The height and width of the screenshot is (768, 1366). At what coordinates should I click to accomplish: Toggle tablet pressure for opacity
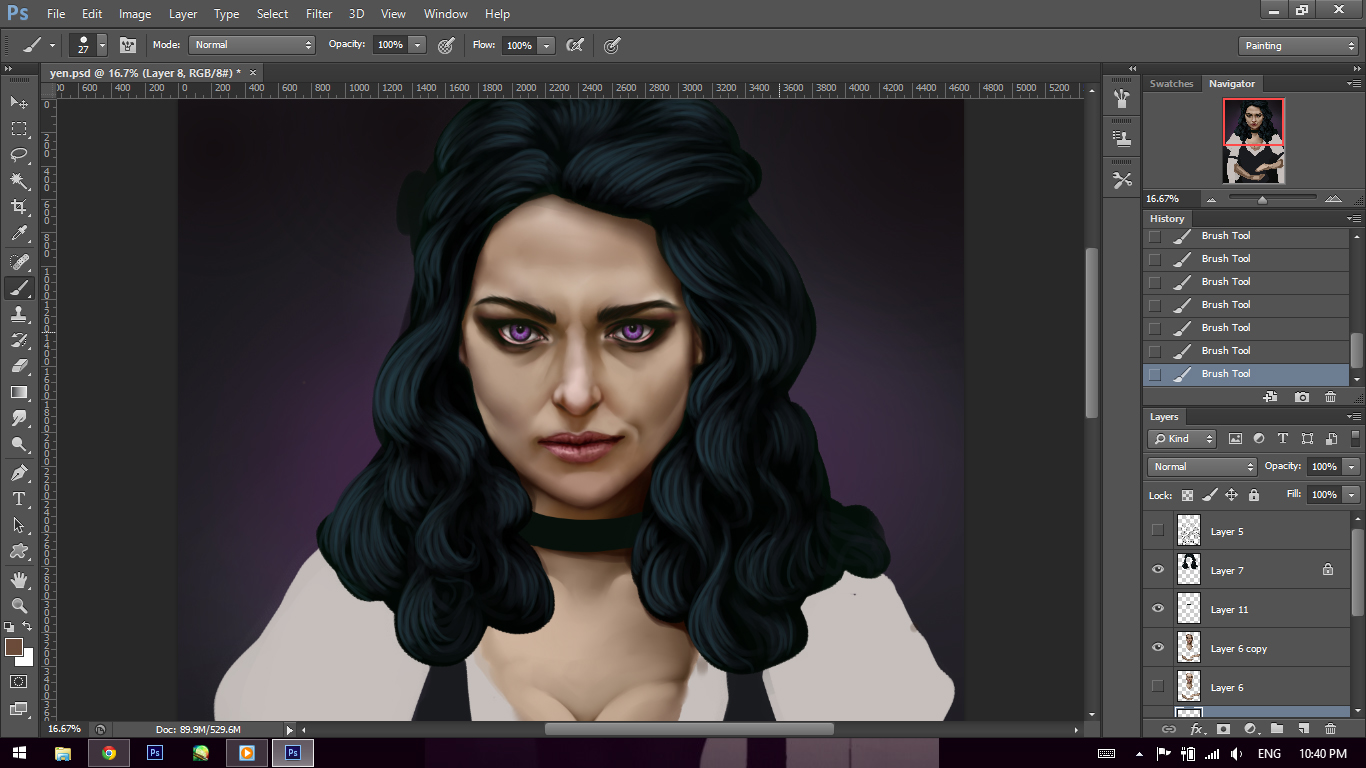(x=447, y=45)
